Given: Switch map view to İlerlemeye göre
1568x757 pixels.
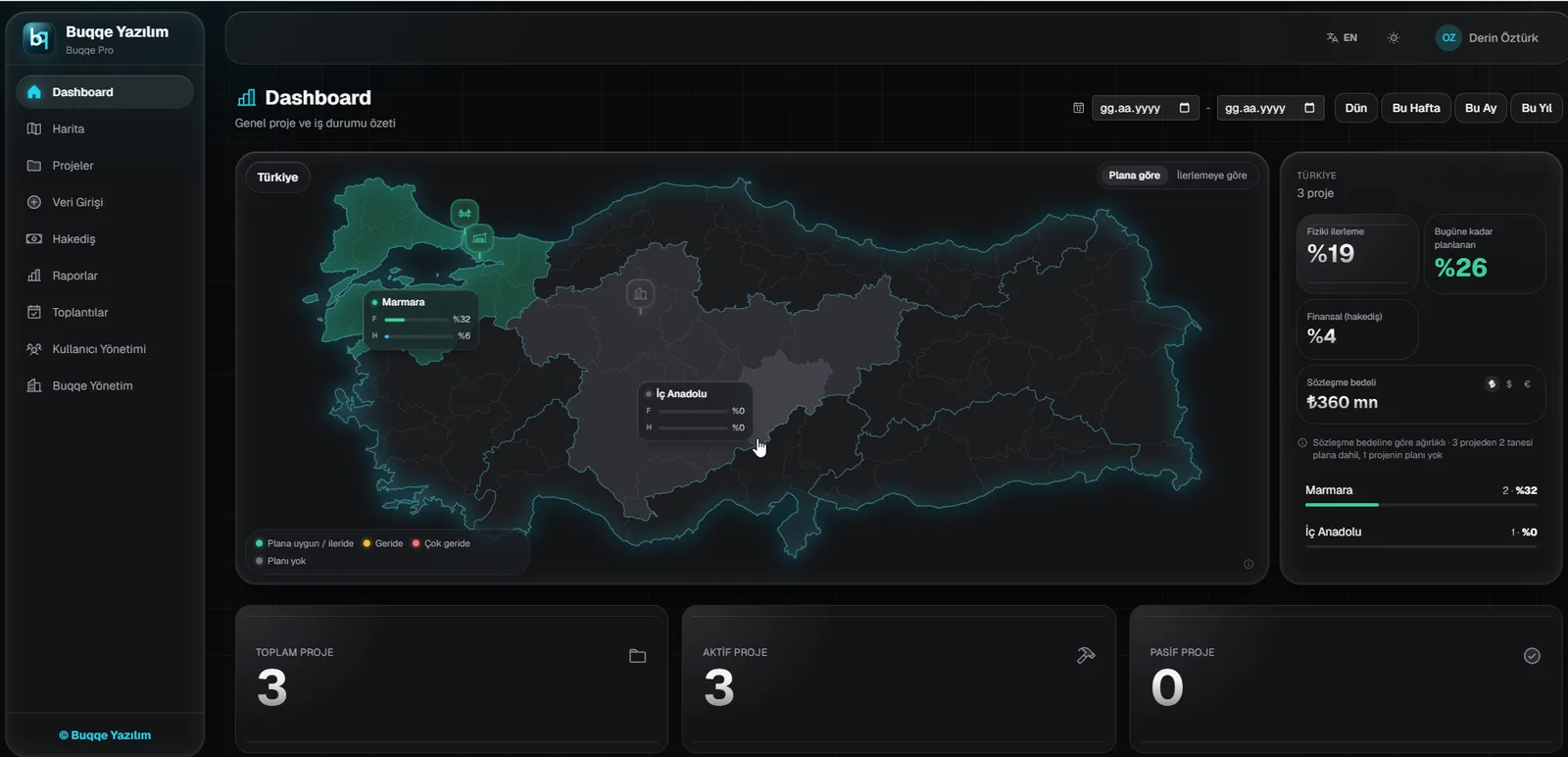Looking at the screenshot, I should click(x=1211, y=176).
